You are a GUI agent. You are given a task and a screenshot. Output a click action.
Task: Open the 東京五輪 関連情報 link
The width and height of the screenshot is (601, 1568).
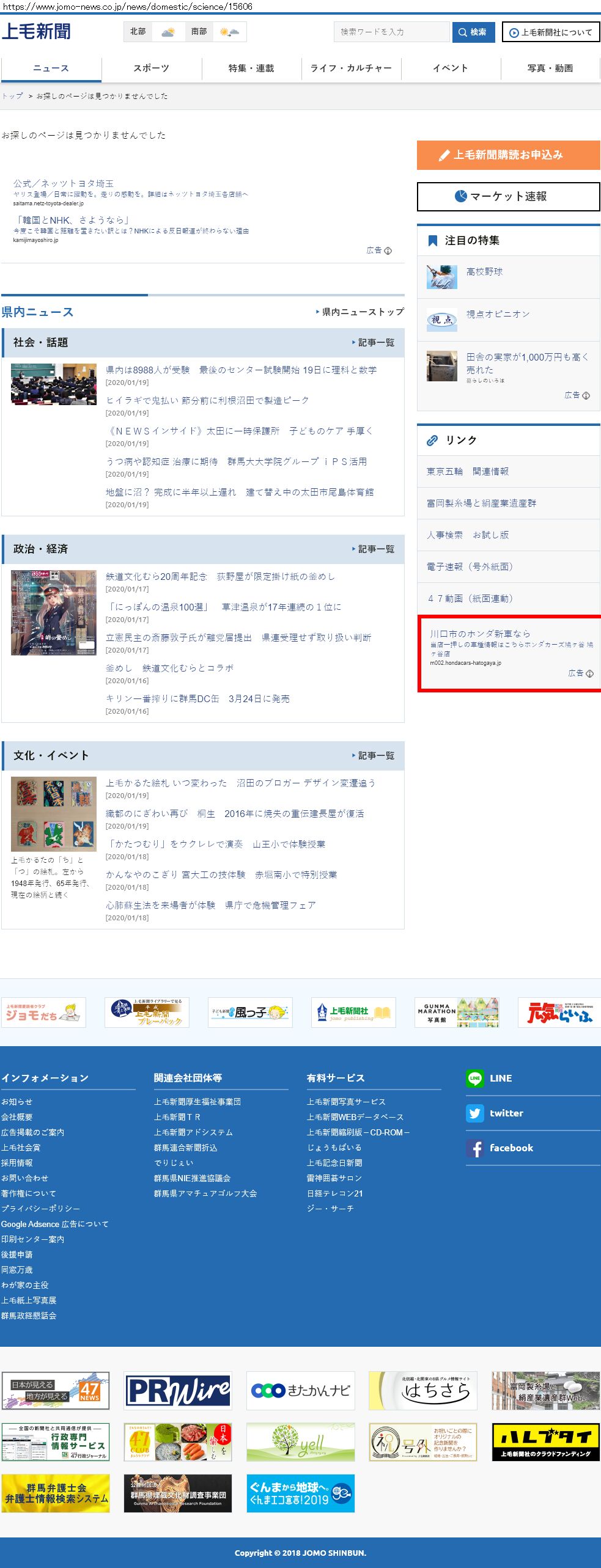(x=468, y=471)
